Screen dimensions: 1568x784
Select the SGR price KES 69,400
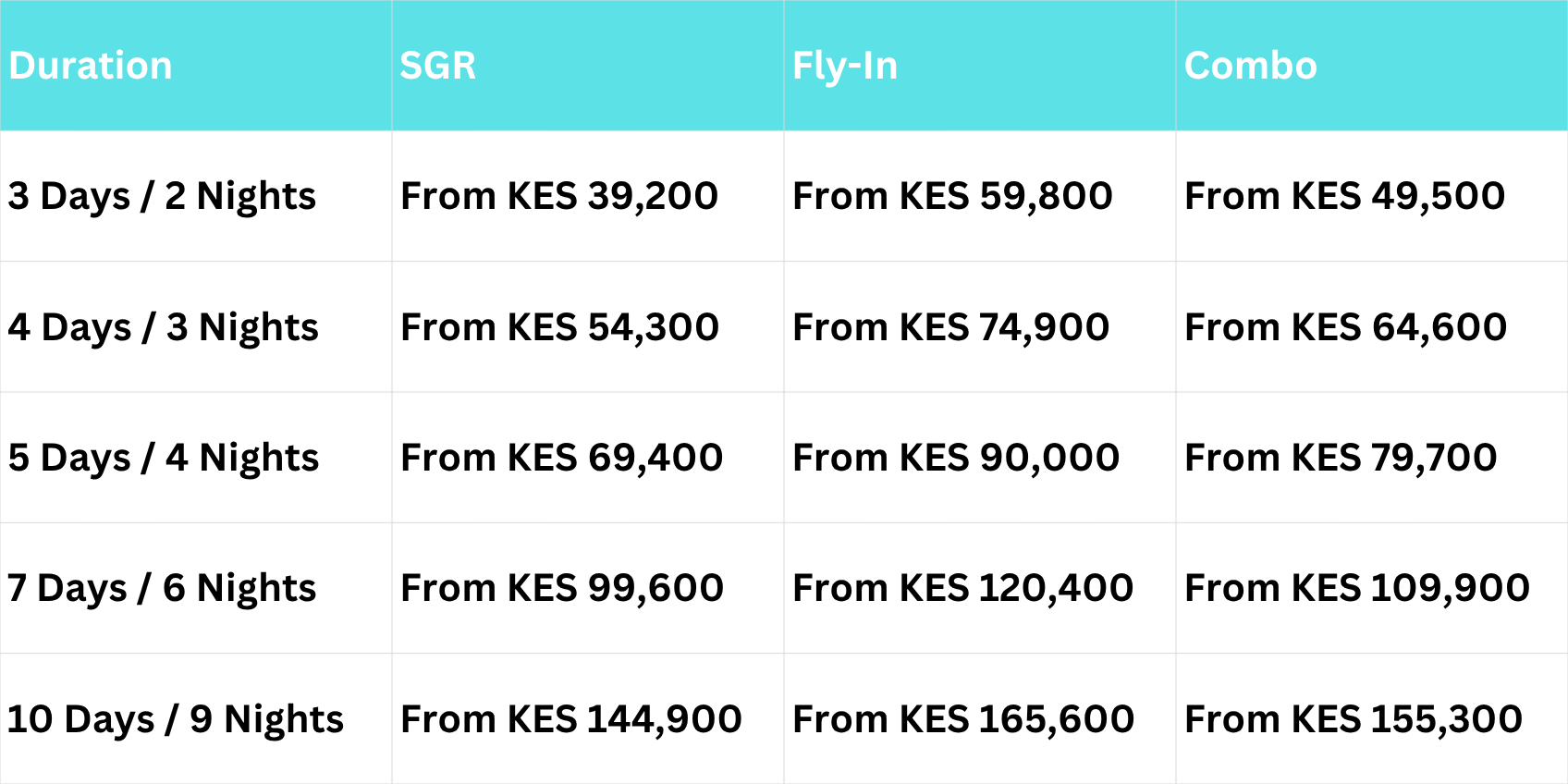pos(561,458)
